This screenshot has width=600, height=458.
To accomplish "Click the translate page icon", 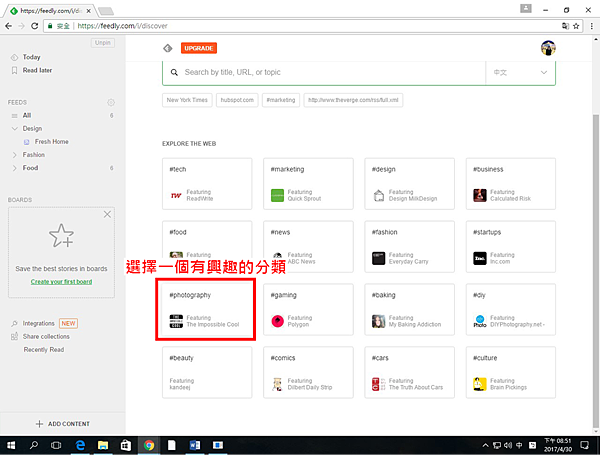I will (565, 26).
